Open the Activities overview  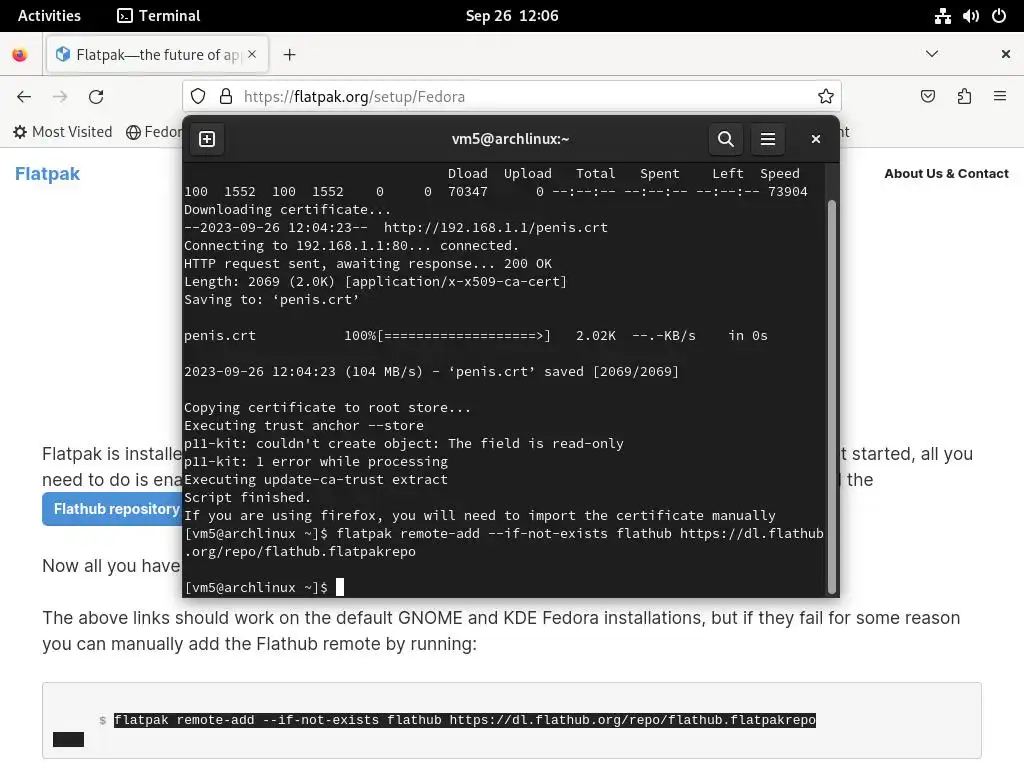pyautogui.click(x=49, y=16)
